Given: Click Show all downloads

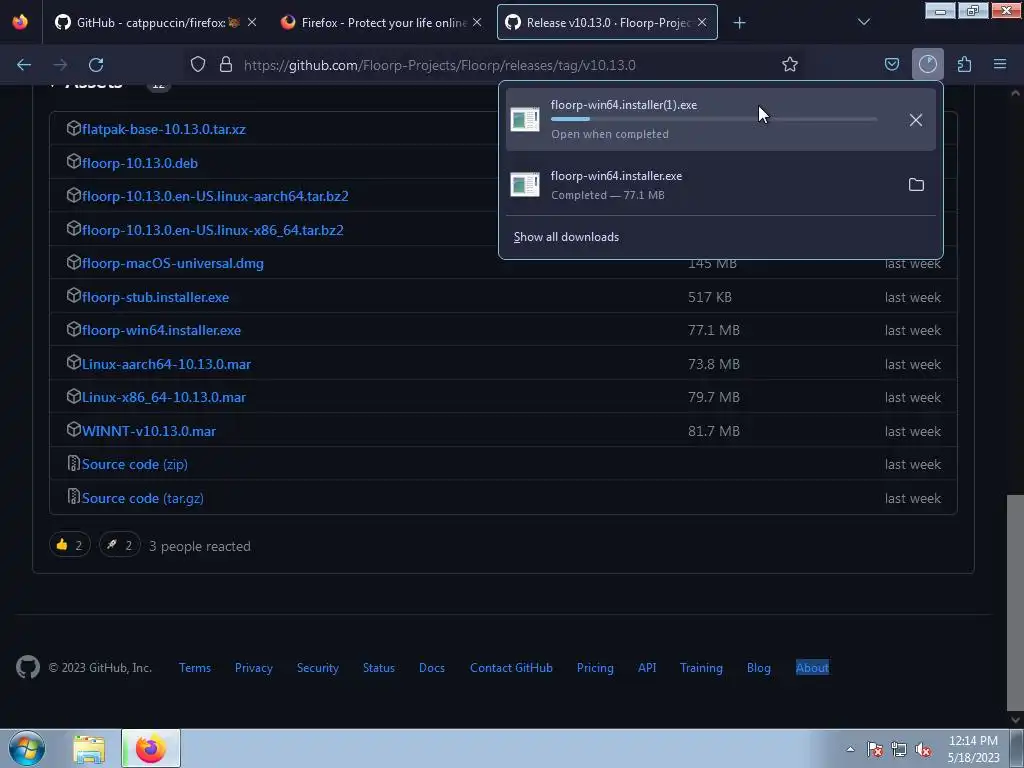Looking at the screenshot, I should pyautogui.click(x=566, y=237).
